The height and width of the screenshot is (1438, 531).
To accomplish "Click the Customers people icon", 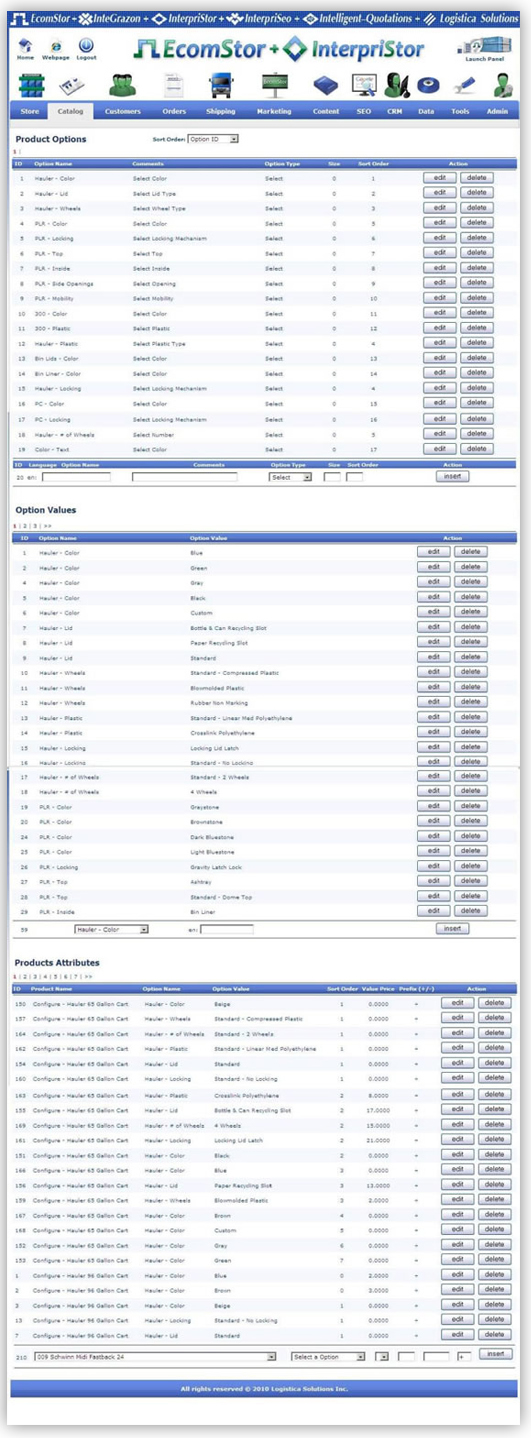I will pyautogui.click(x=122, y=86).
